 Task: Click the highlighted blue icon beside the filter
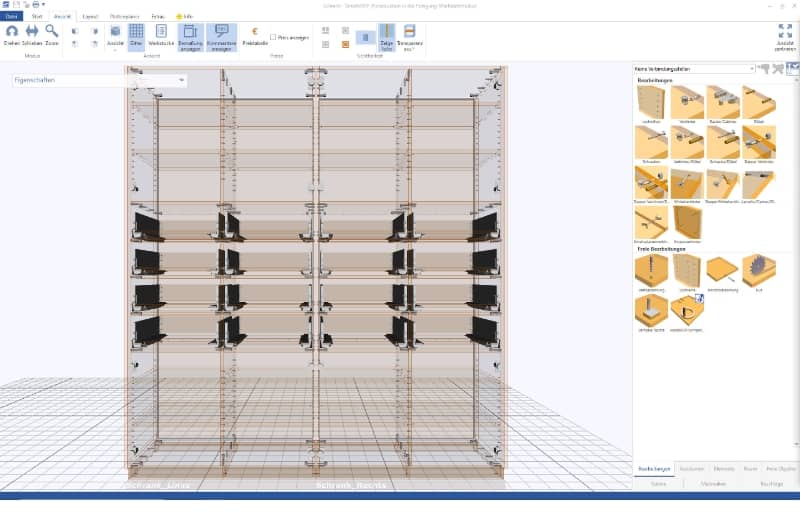pos(792,68)
